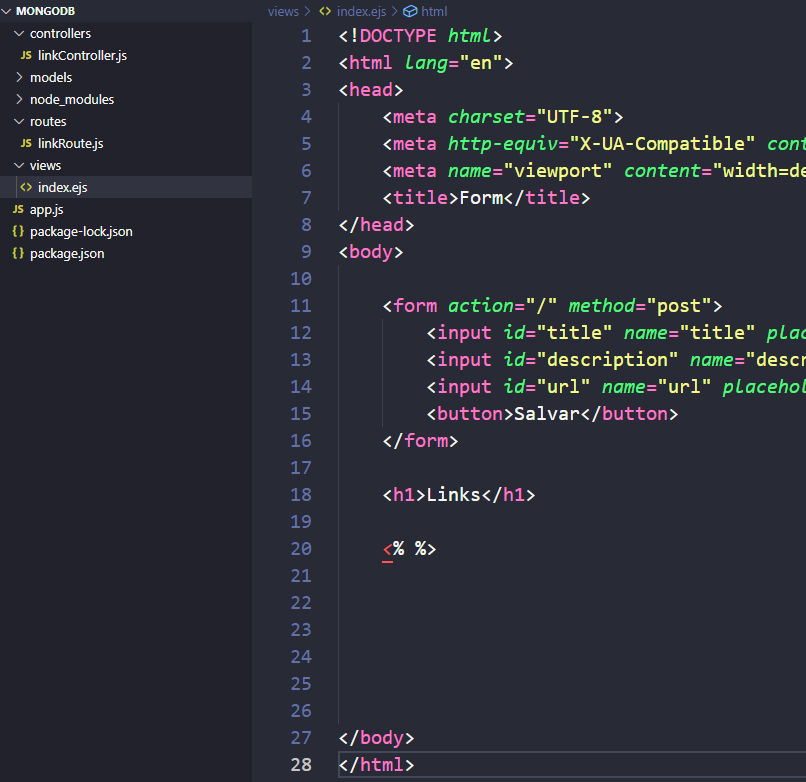Click the lang attribute on line 2
The height and width of the screenshot is (782, 806).
[426, 63]
